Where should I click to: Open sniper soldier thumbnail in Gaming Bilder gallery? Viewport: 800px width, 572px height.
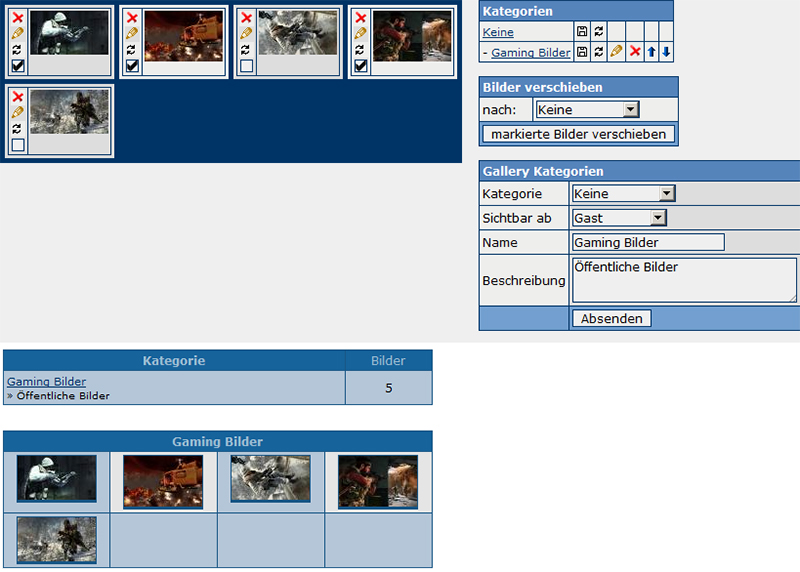point(57,479)
